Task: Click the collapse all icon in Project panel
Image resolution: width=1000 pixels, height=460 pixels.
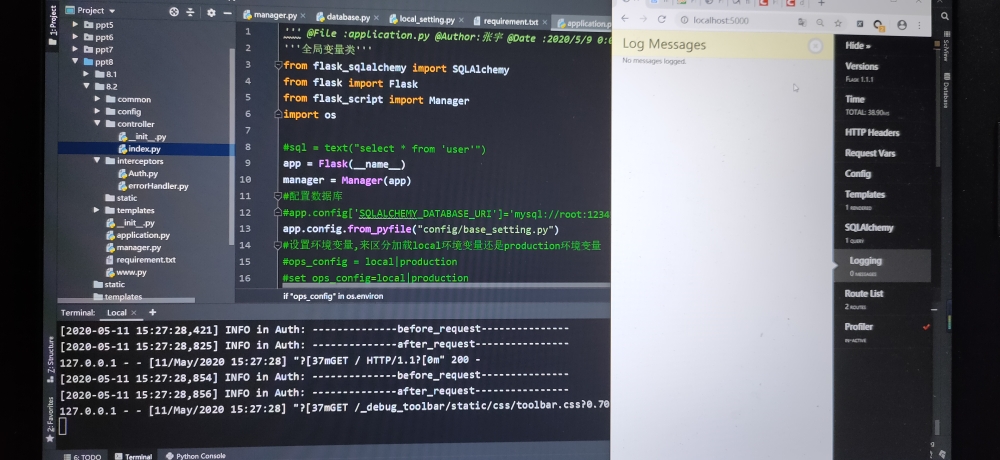Action: (190, 12)
